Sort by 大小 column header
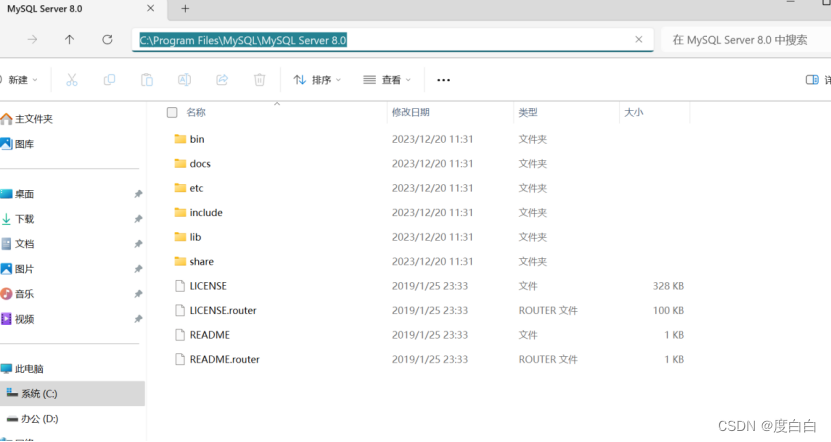This screenshot has width=831, height=442. [634, 112]
